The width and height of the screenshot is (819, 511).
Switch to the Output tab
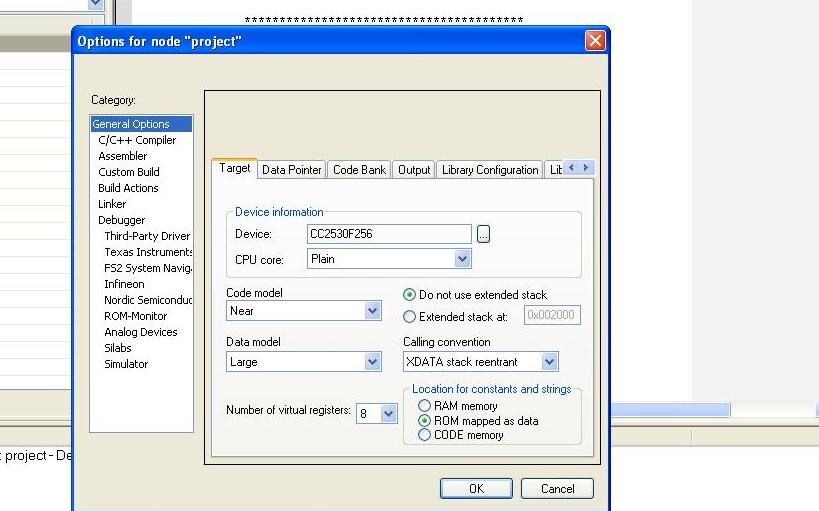click(414, 170)
